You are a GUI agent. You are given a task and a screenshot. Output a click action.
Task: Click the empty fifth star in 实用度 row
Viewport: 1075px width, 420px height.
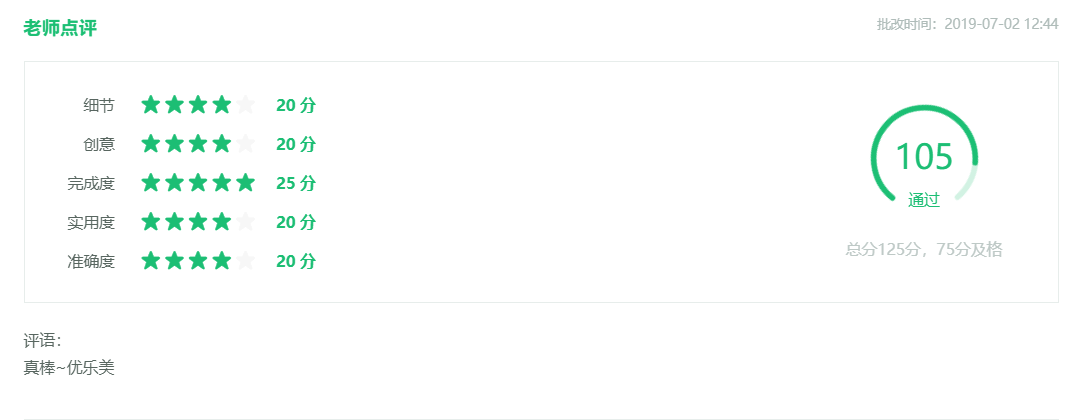click(x=245, y=222)
